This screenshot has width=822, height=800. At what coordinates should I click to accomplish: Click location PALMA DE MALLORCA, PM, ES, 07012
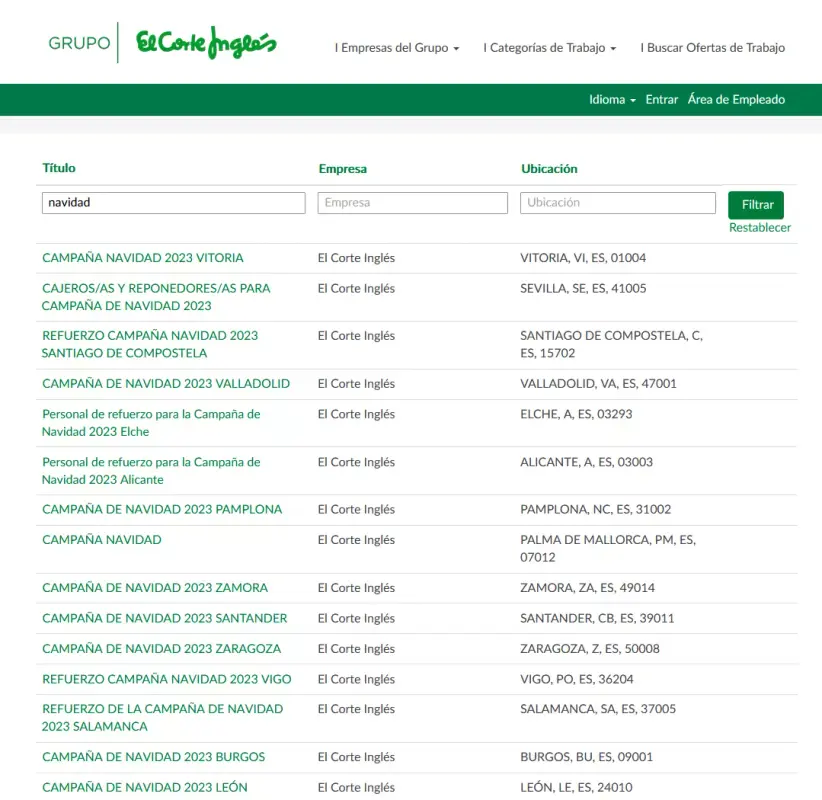coord(608,548)
